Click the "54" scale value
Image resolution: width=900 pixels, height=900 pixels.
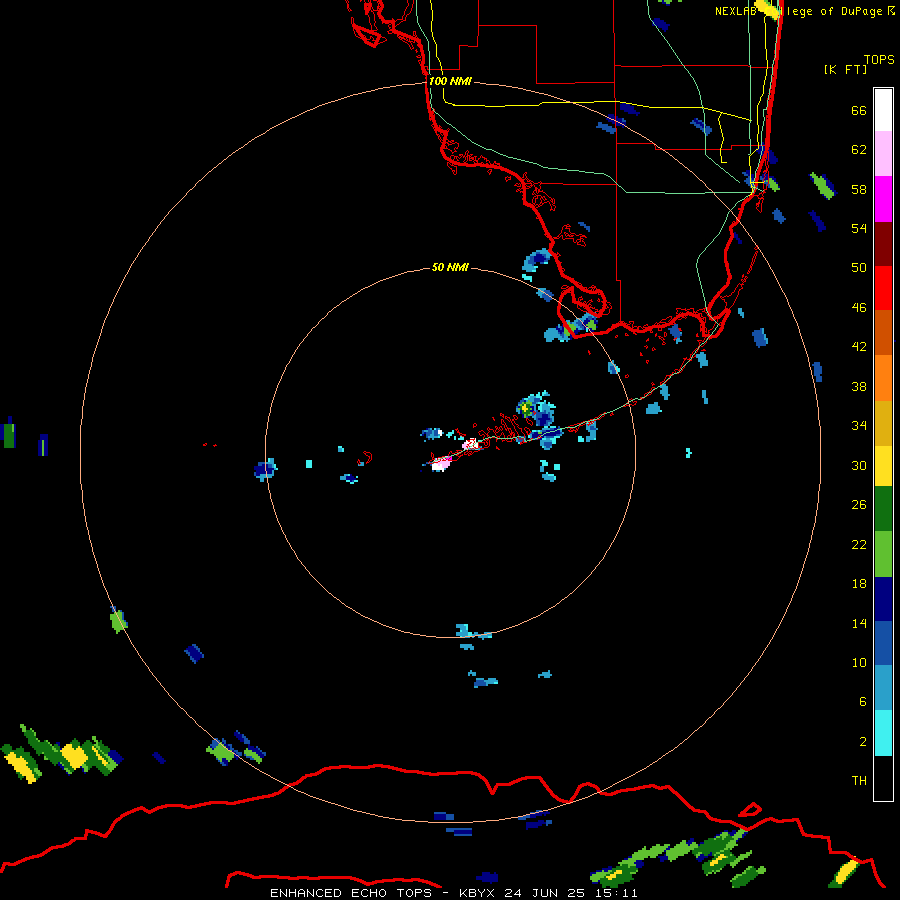point(859,228)
